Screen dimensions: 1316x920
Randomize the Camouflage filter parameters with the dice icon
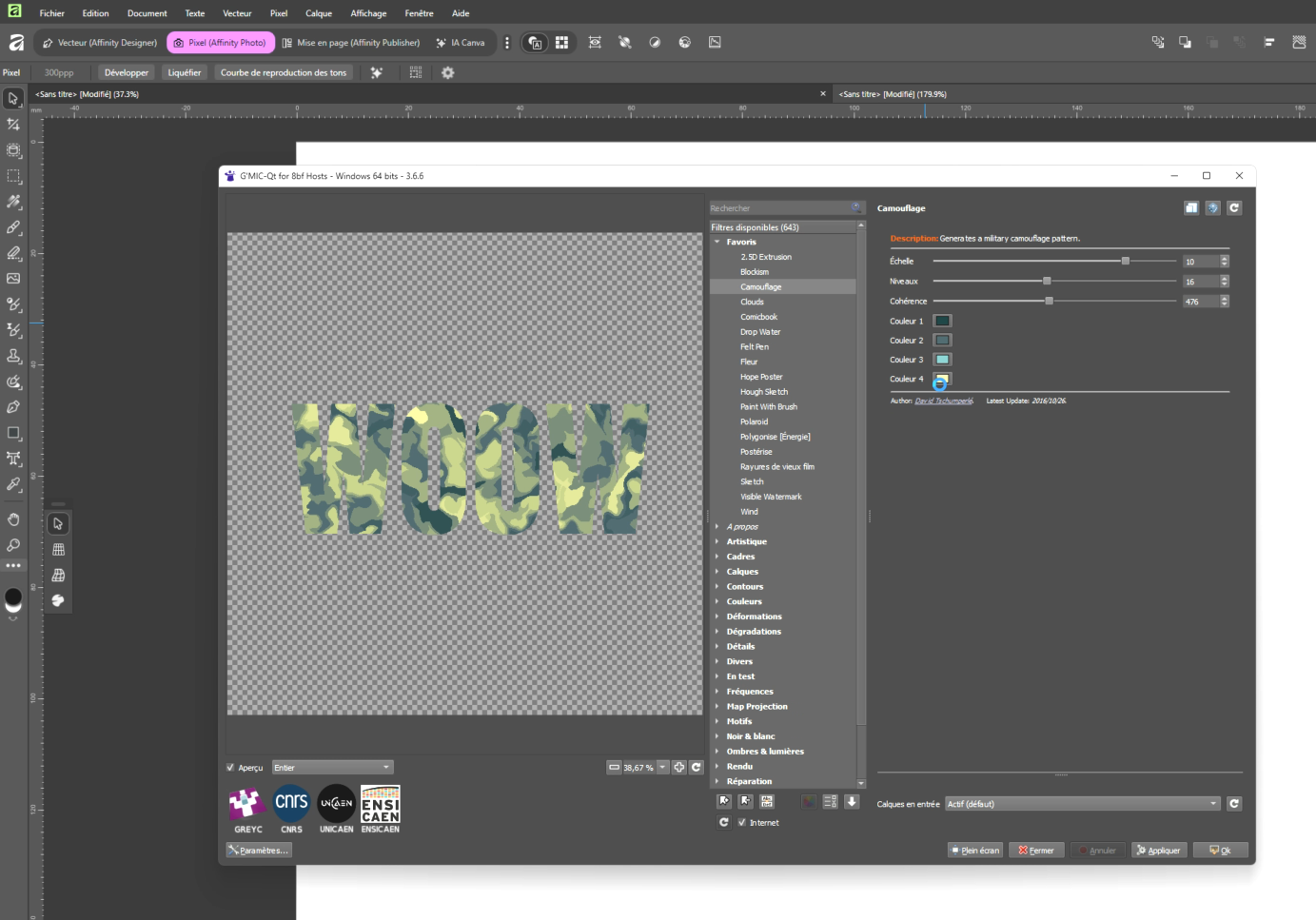[x=1212, y=208]
